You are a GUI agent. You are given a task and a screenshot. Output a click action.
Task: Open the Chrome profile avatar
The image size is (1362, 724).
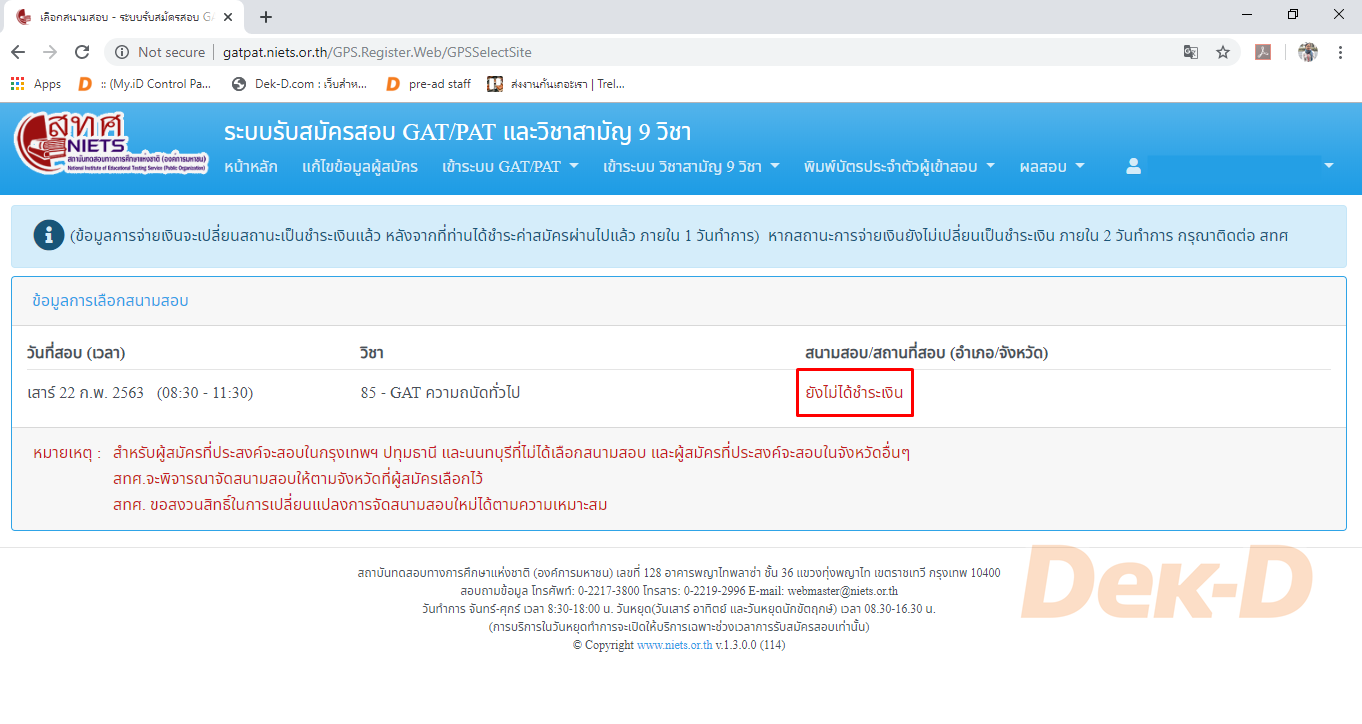point(1307,52)
